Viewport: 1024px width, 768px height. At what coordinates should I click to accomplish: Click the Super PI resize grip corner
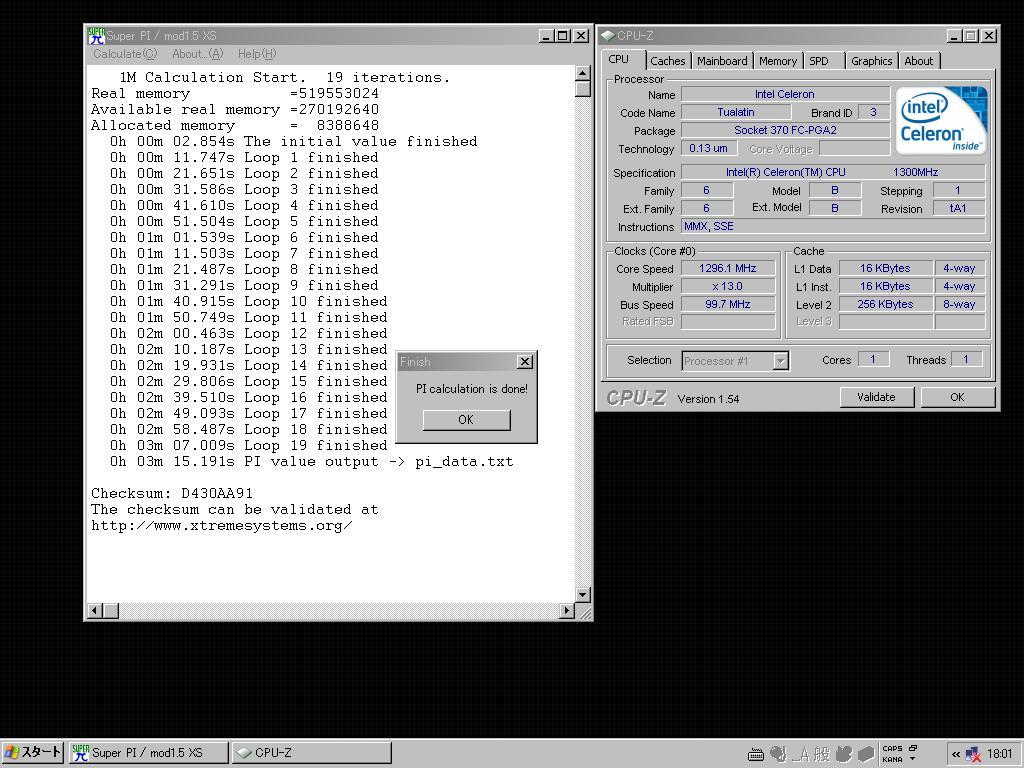click(x=584, y=612)
